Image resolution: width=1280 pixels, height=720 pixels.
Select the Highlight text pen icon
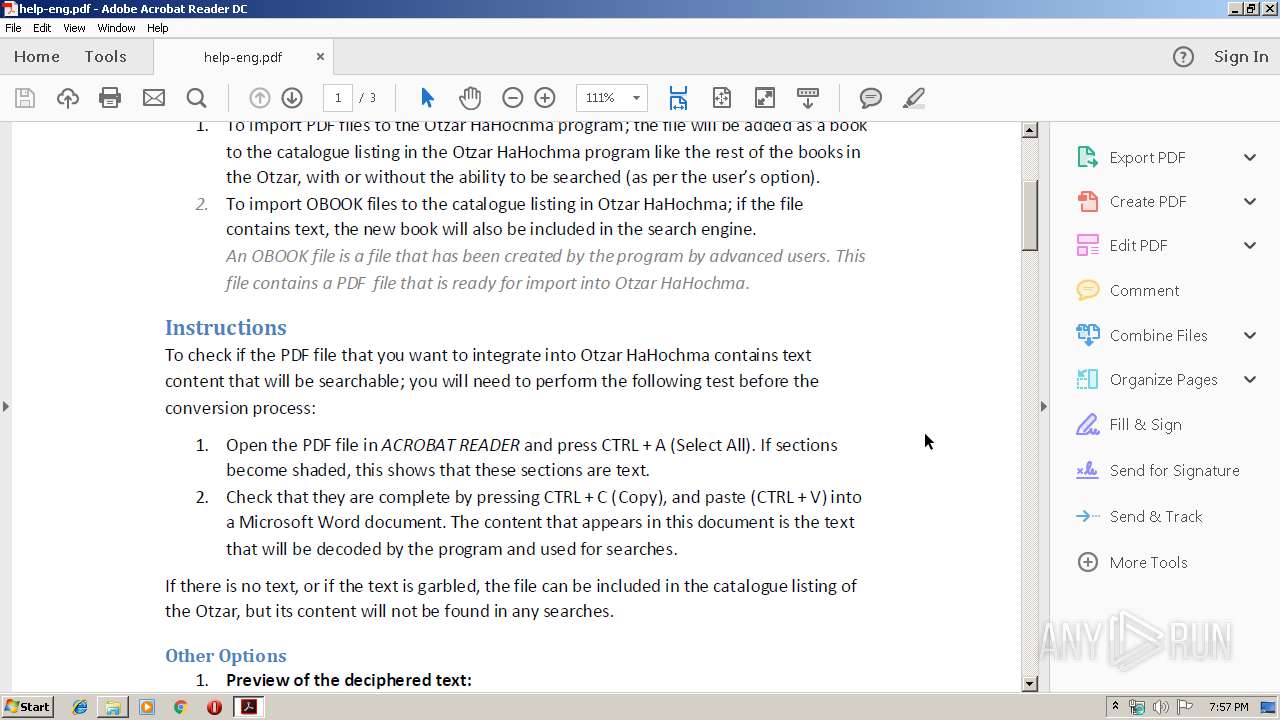point(913,98)
